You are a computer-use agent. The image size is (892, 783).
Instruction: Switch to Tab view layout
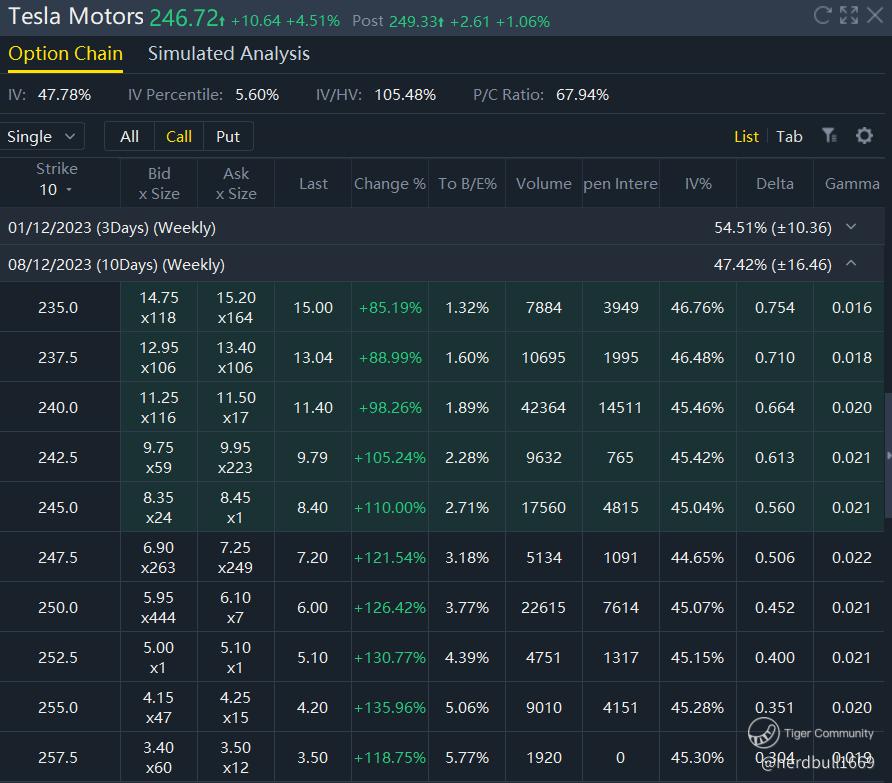789,137
